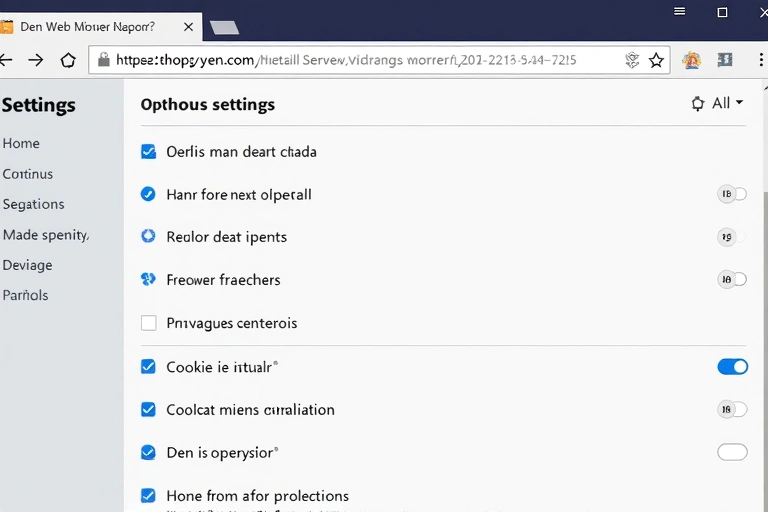Click the Reulor deat ipents circle icon
Screen dimensions: 768x512
(148, 236)
